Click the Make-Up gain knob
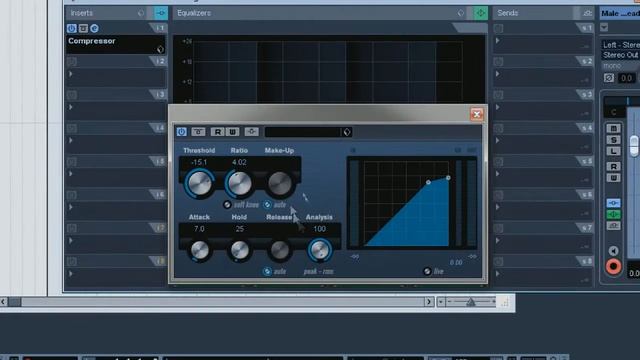Image resolution: width=640 pixels, height=360 pixels. coord(280,183)
